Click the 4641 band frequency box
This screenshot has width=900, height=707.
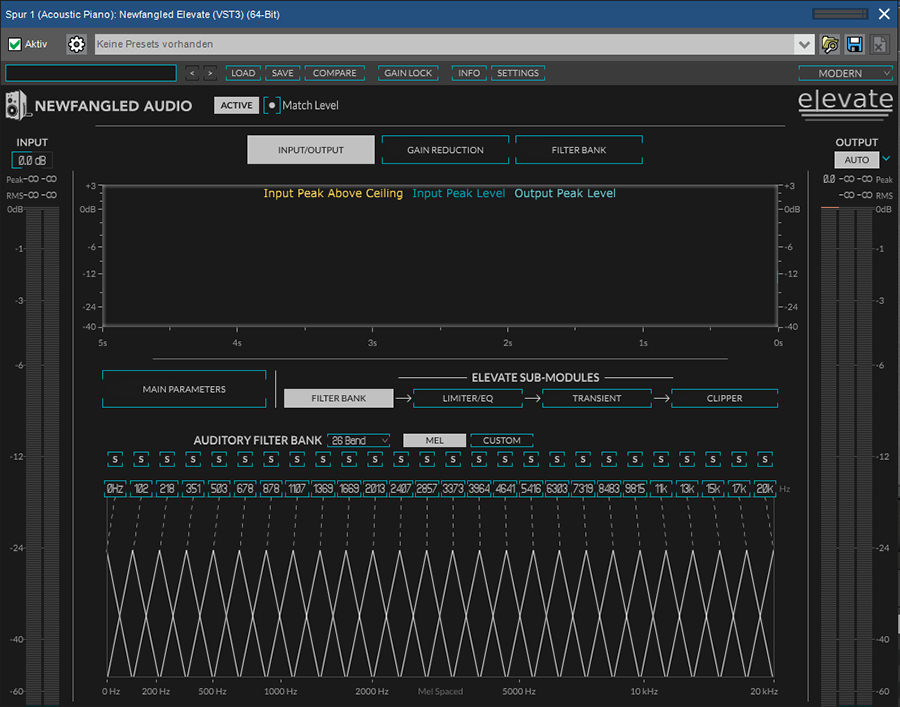(505, 488)
